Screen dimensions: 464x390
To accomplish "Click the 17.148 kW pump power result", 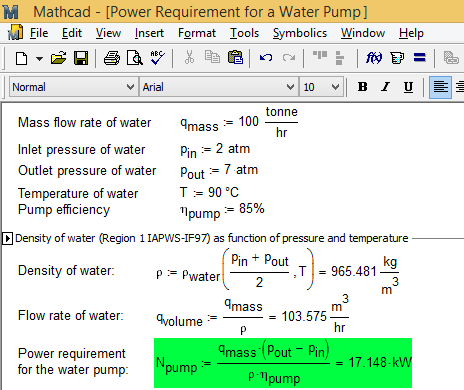I will point(380,362).
